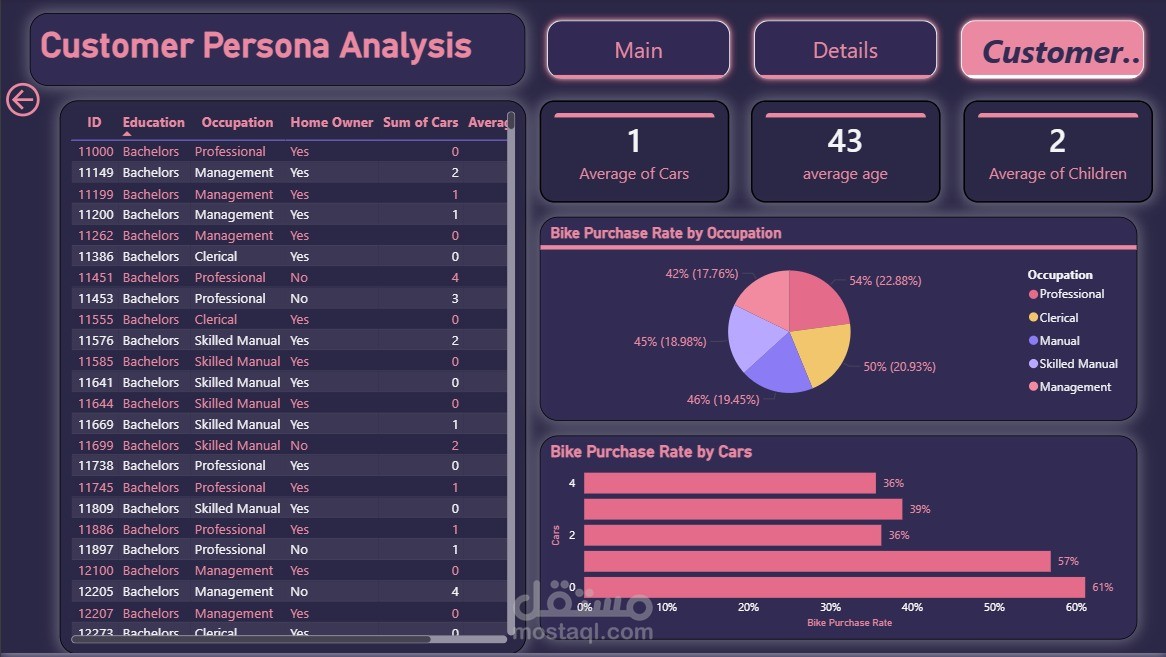Sort table by Home Owner column header
1166x657 pixels.
pos(332,122)
